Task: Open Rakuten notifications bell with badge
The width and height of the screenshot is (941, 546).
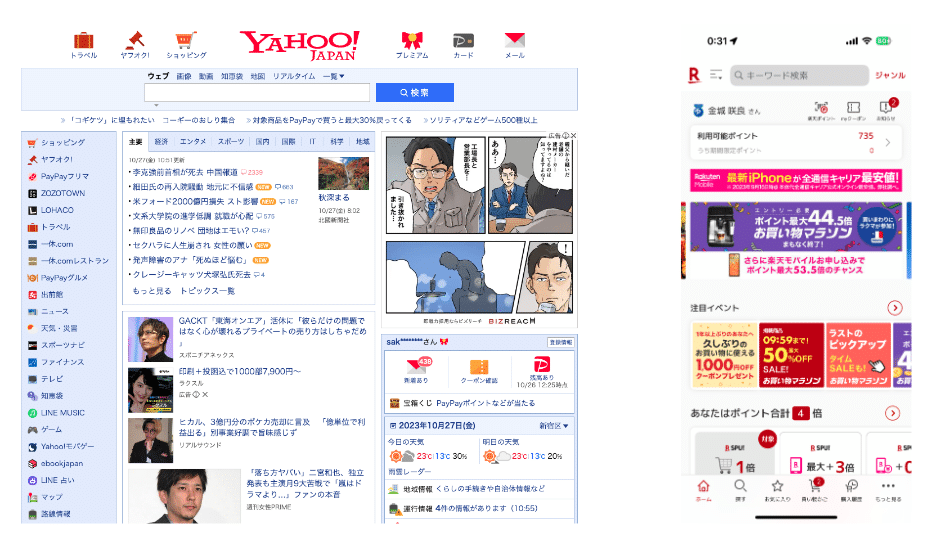Action: tap(885, 108)
